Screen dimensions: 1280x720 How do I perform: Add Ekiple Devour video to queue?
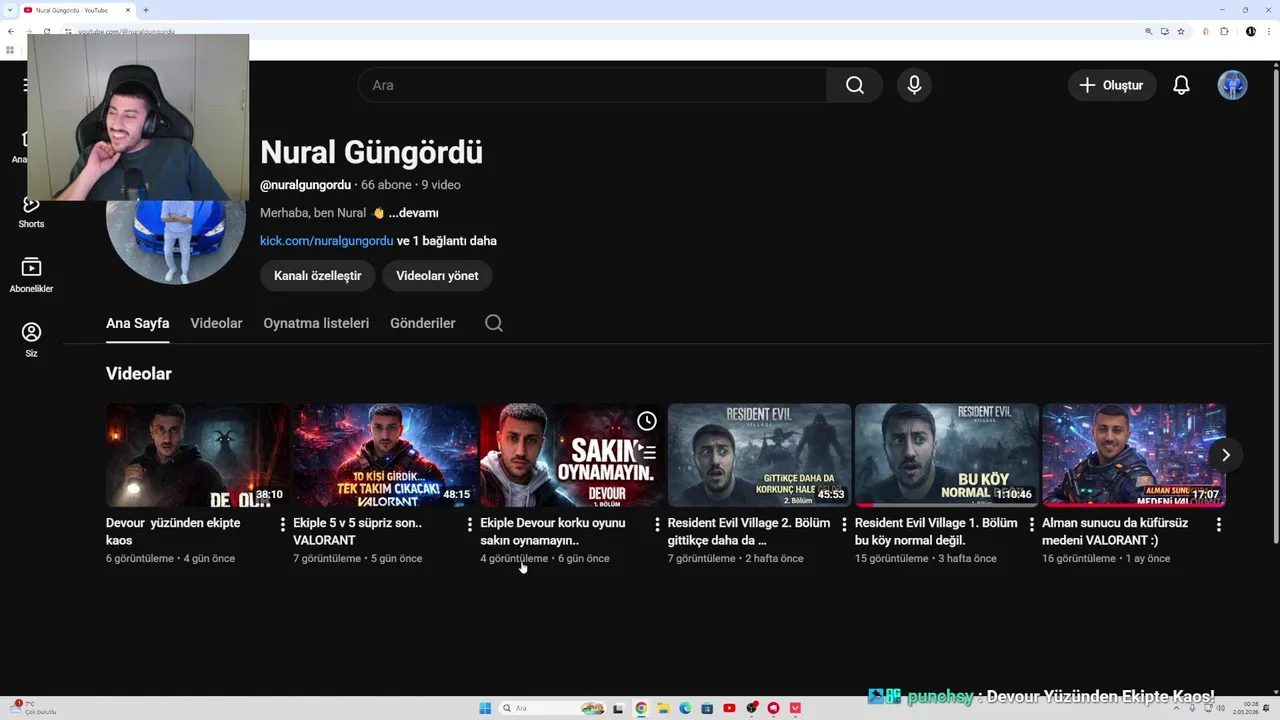(x=647, y=453)
